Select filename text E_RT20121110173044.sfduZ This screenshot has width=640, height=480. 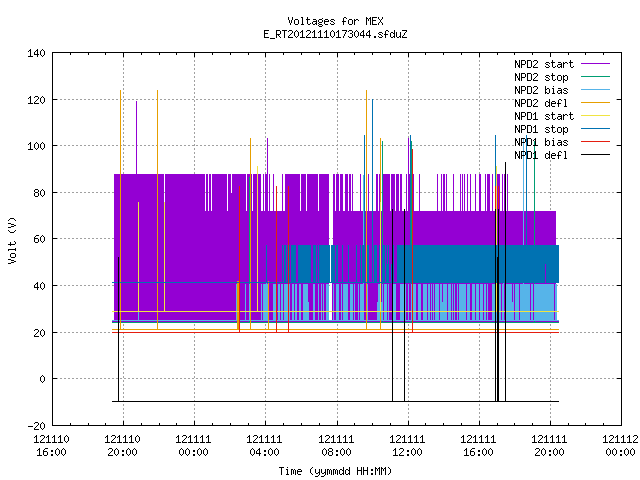pos(335,34)
